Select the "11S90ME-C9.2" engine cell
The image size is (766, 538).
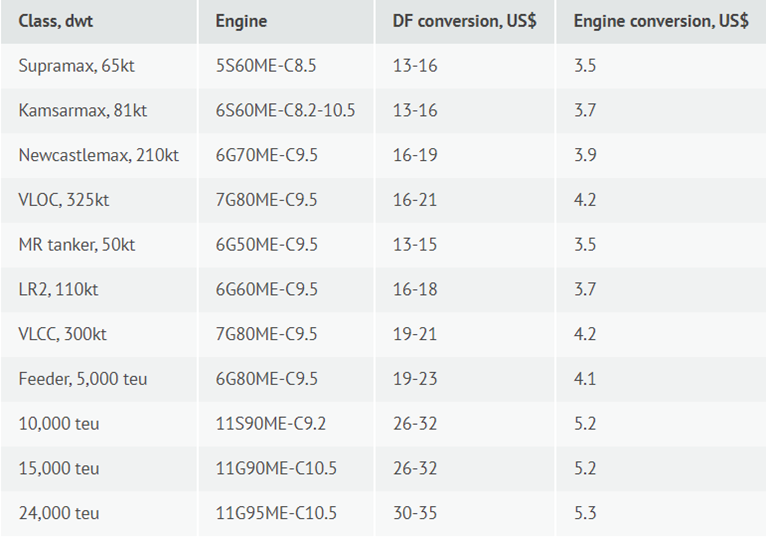270,424
